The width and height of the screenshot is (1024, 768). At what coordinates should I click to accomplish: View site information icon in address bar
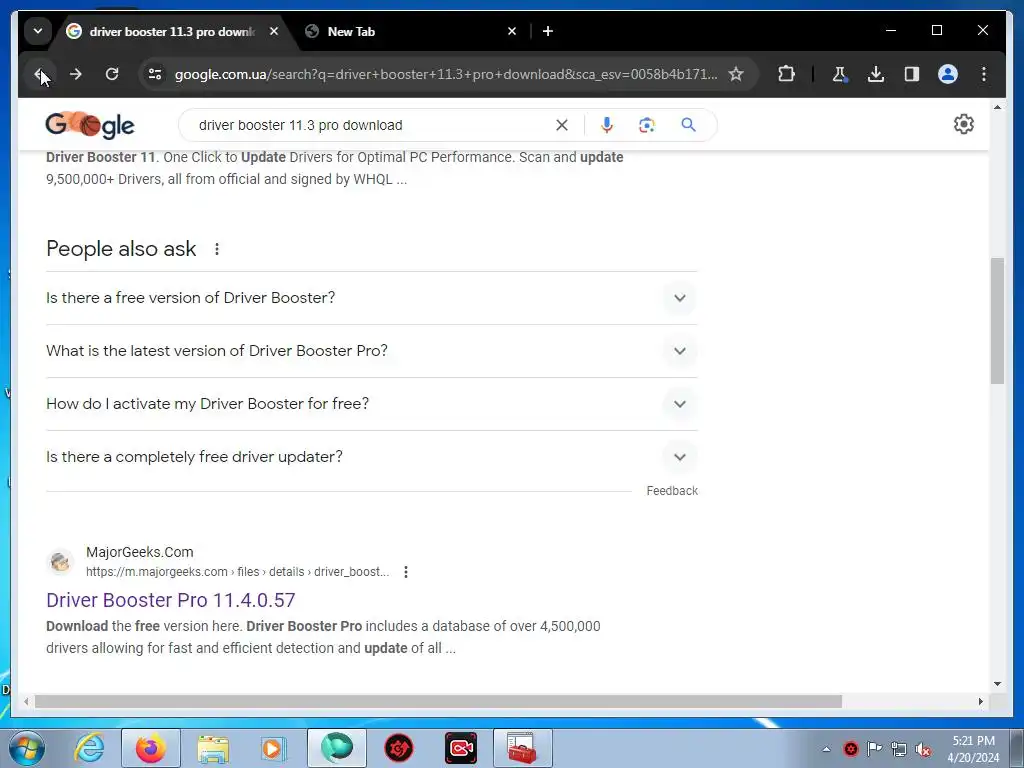(x=155, y=74)
